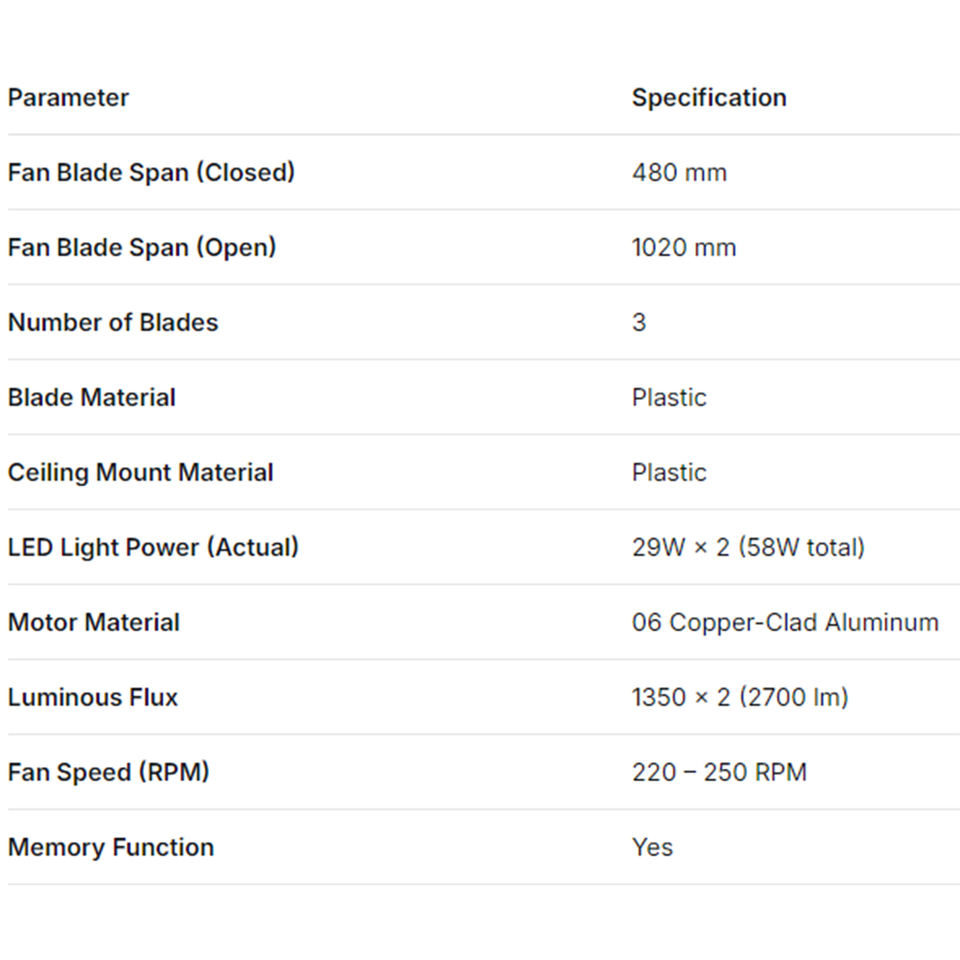
Task: Select the Ceiling Mount Material label
Action: [141, 472]
